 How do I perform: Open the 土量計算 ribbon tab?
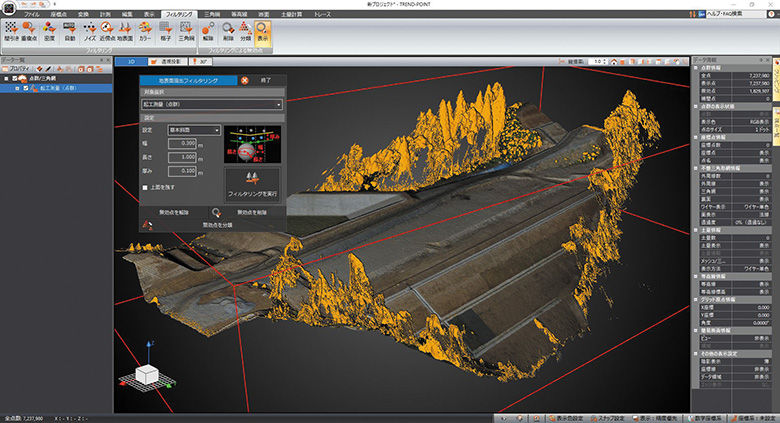(x=291, y=14)
